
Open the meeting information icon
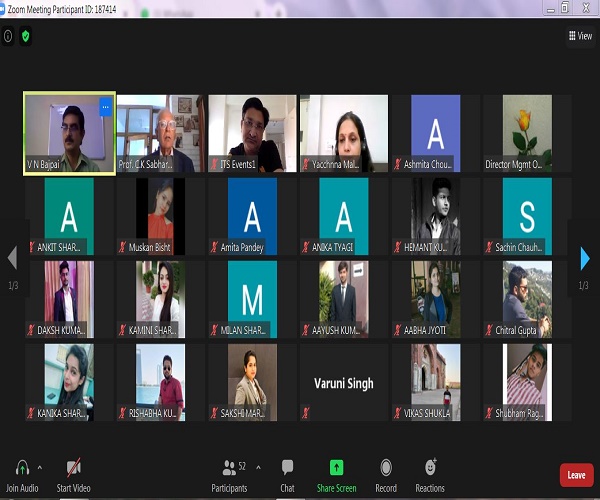tap(9, 36)
